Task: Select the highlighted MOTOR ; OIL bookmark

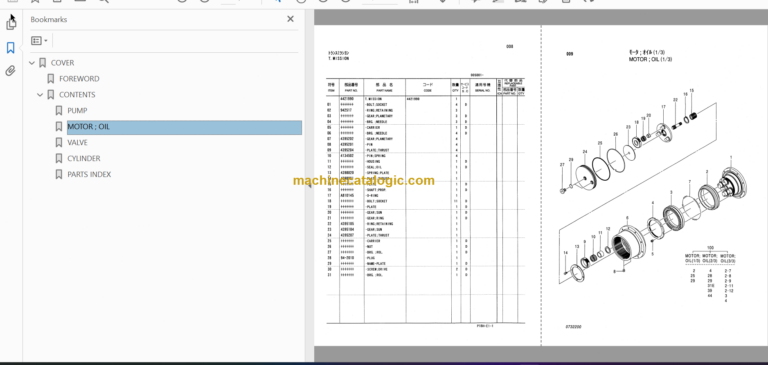Action: point(184,127)
